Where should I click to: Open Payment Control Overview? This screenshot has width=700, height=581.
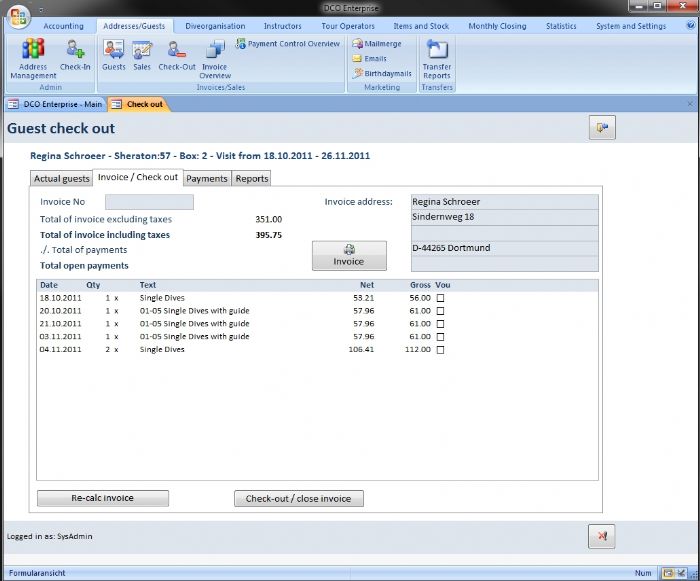(x=288, y=44)
